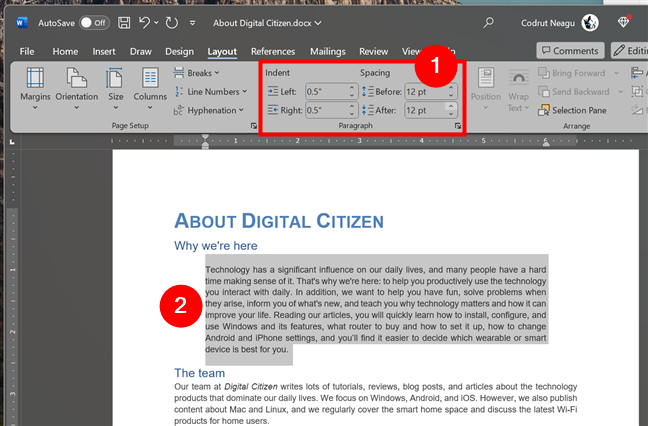Screen dimensions: 648x426
Task: Open the search magnifier
Action: (488, 22)
